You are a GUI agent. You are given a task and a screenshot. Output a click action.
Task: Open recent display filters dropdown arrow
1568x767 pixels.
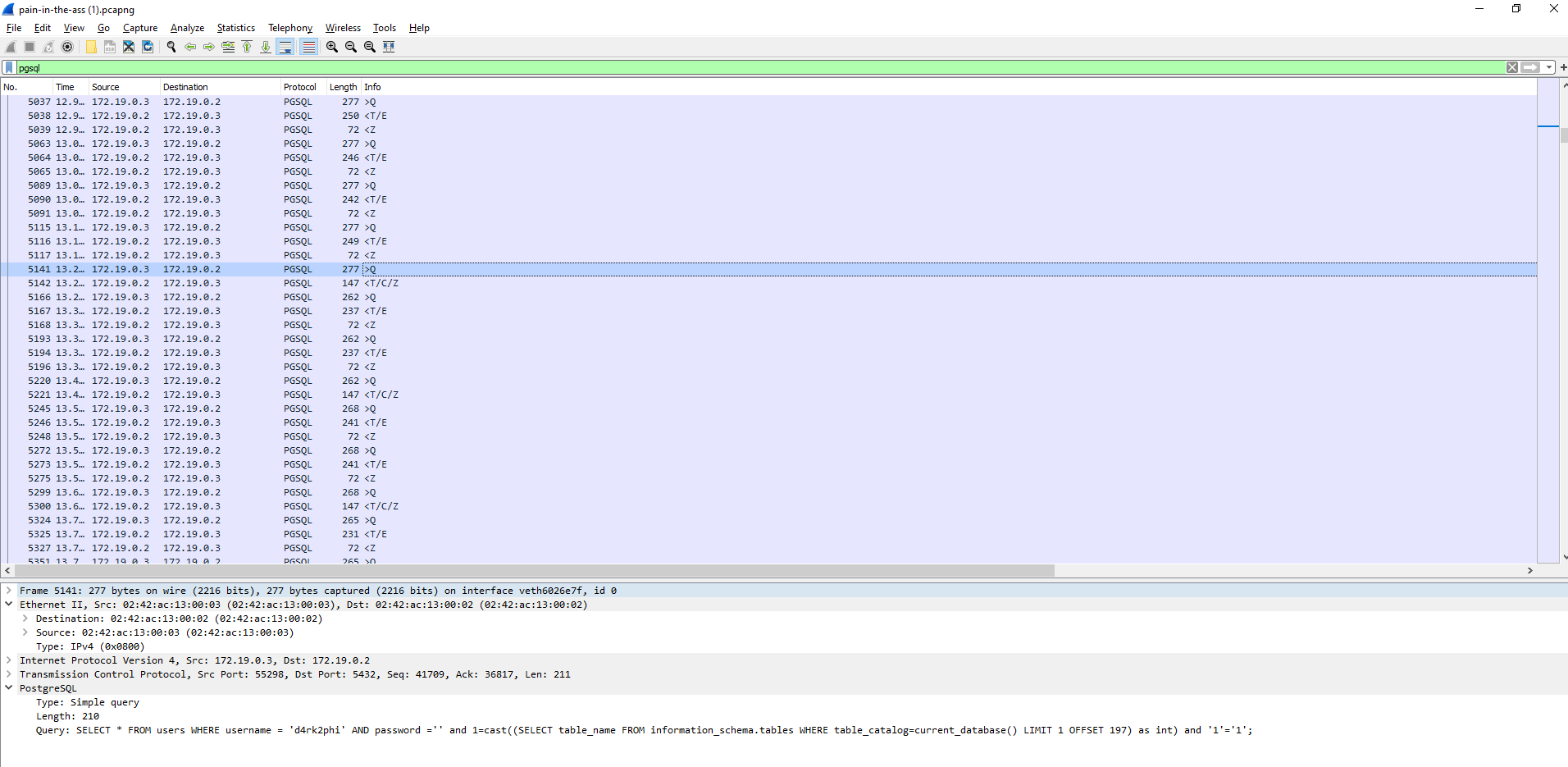tap(1548, 67)
